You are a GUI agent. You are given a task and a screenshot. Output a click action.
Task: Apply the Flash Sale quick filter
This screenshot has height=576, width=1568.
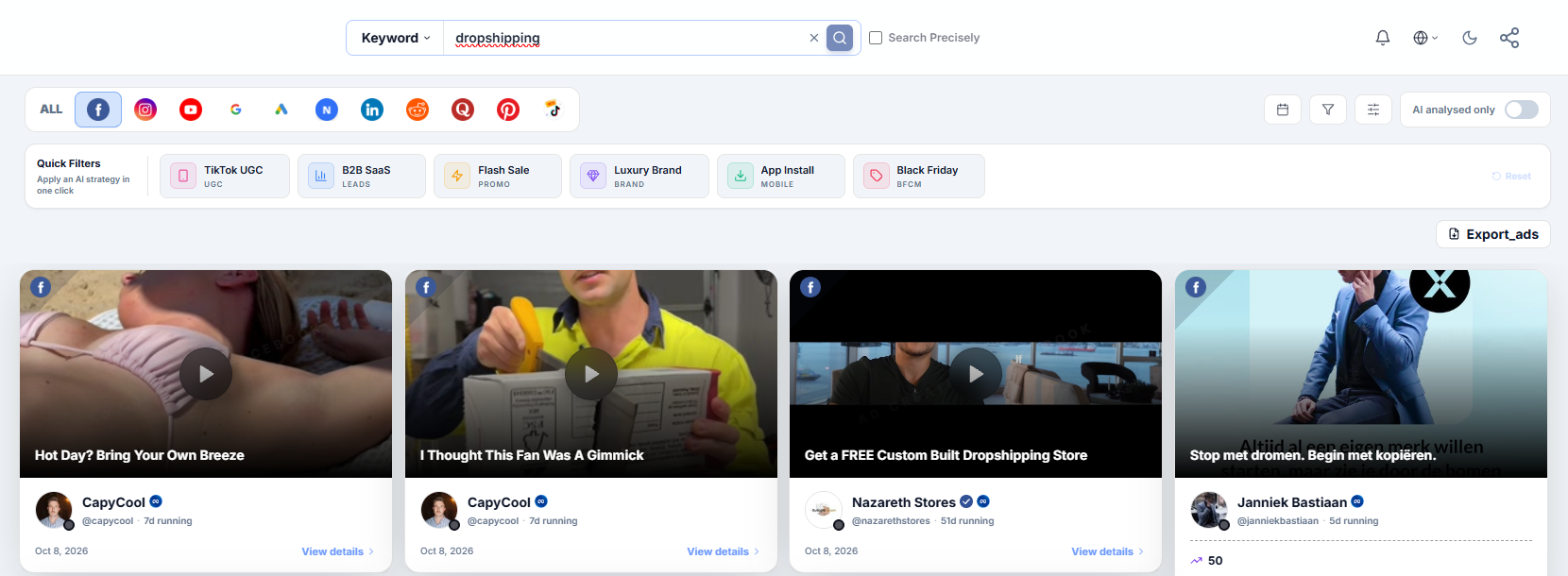(x=498, y=177)
